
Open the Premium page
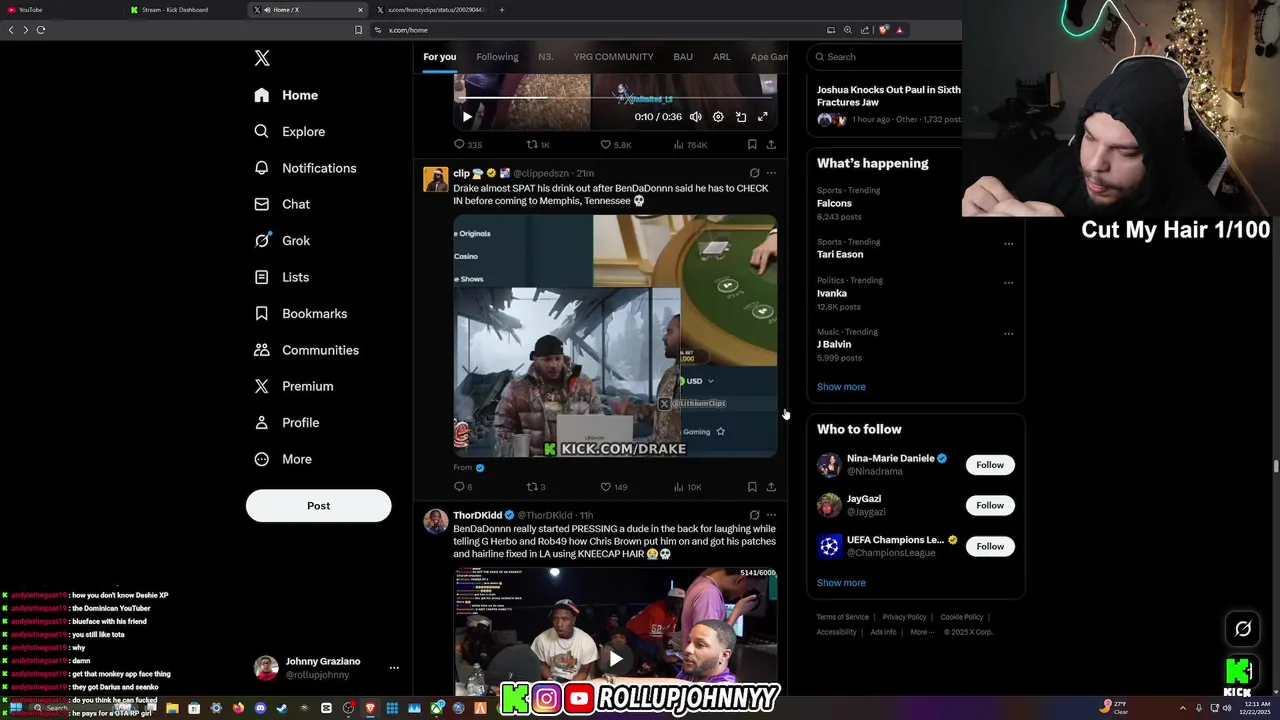pyautogui.click(x=293, y=386)
